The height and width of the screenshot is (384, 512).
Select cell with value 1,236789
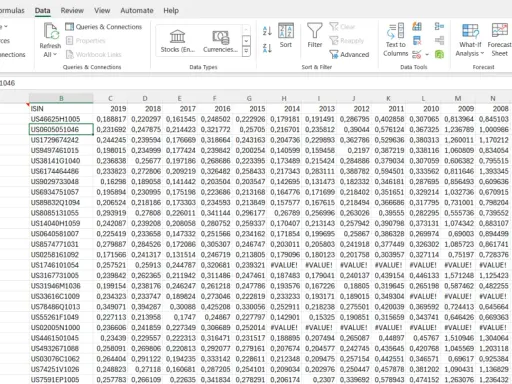(x=458, y=129)
